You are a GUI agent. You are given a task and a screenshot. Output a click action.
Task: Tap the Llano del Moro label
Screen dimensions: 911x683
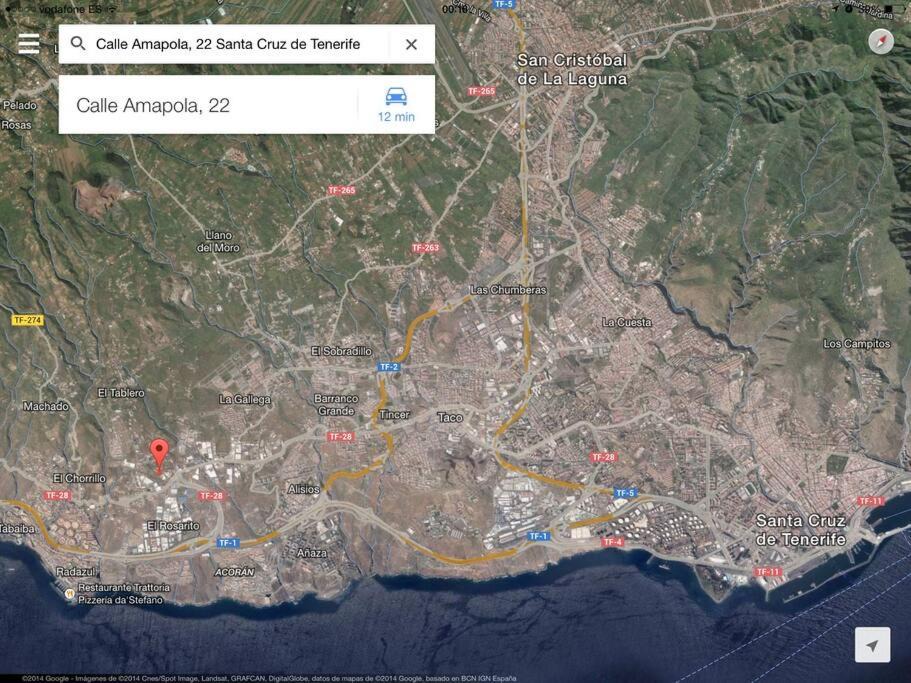pos(218,241)
